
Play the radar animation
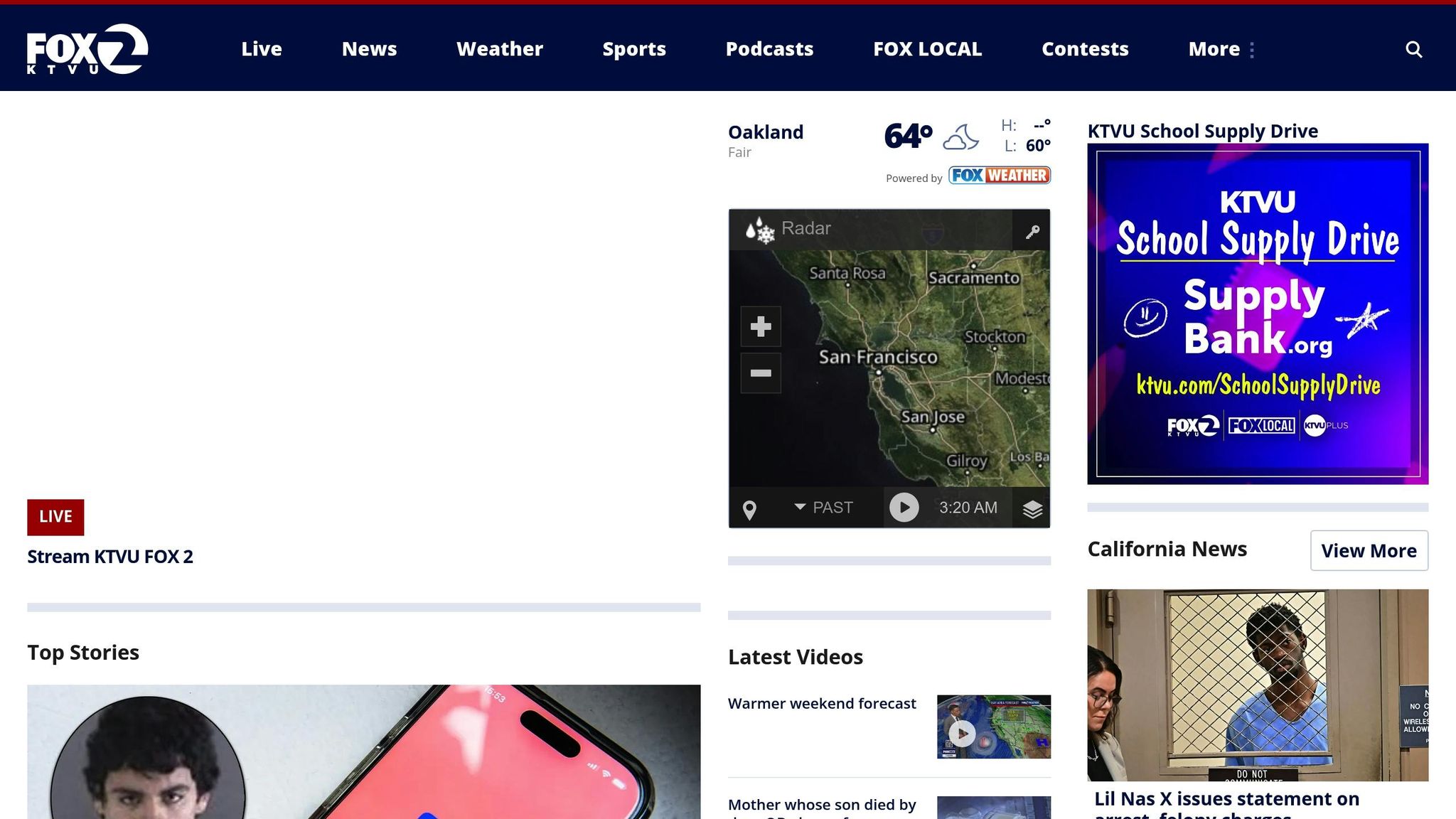(904, 508)
